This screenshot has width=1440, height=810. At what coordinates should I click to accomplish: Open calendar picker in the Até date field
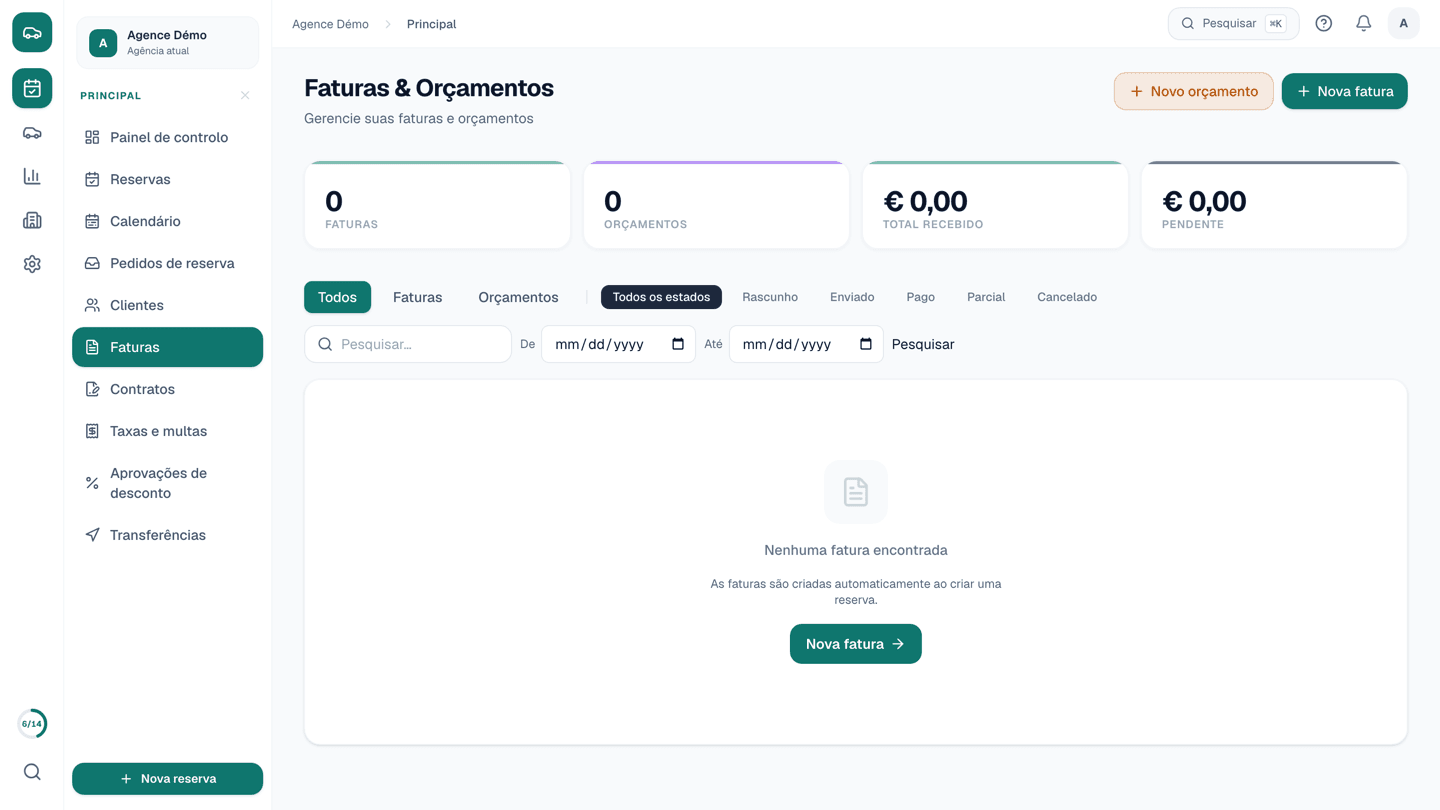tap(866, 344)
